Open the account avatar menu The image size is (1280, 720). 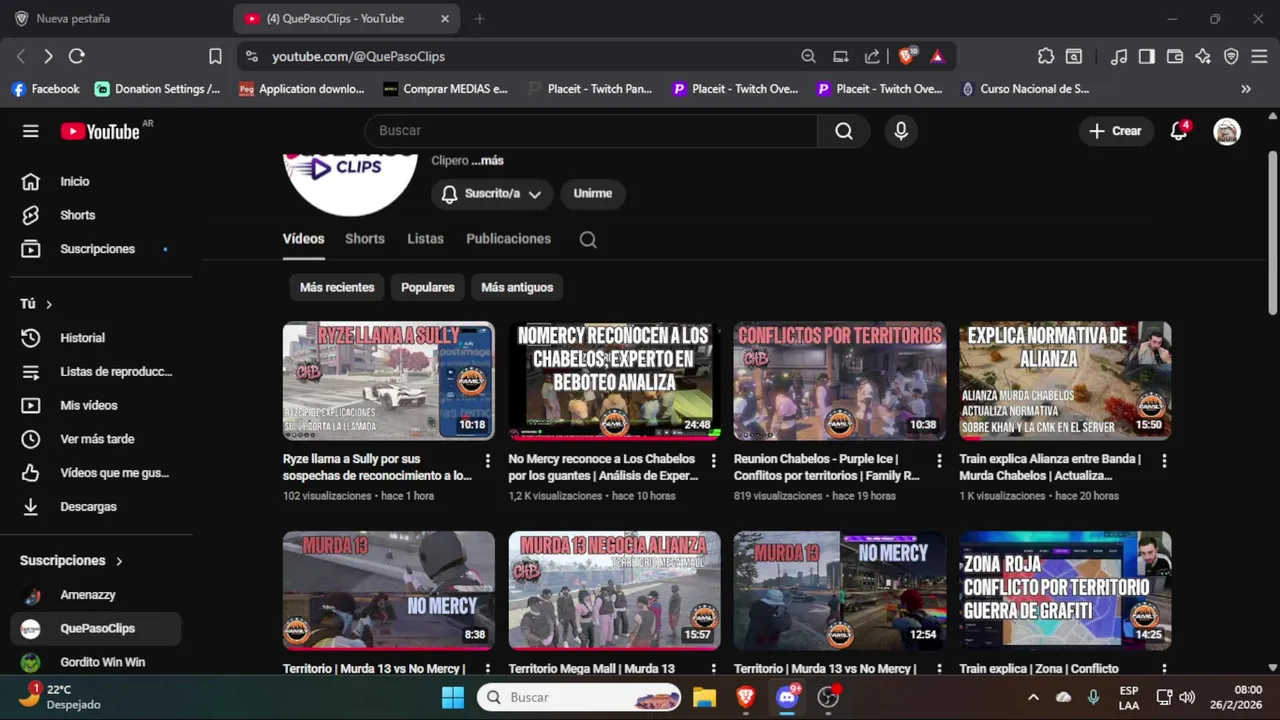tap(1227, 131)
